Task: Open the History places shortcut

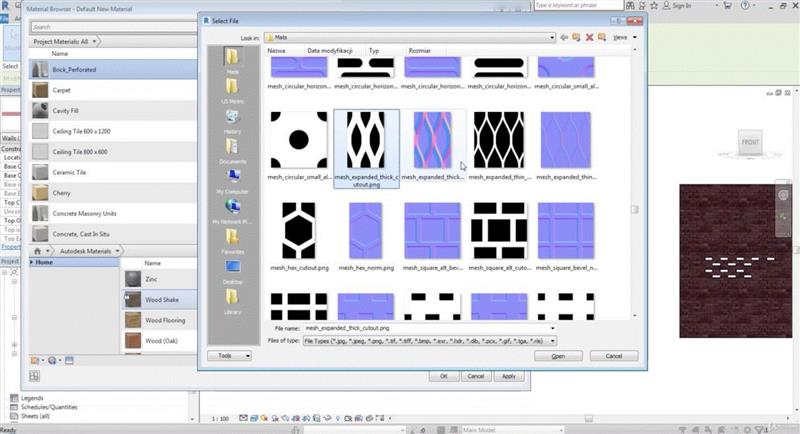Action: click(x=232, y=121)
